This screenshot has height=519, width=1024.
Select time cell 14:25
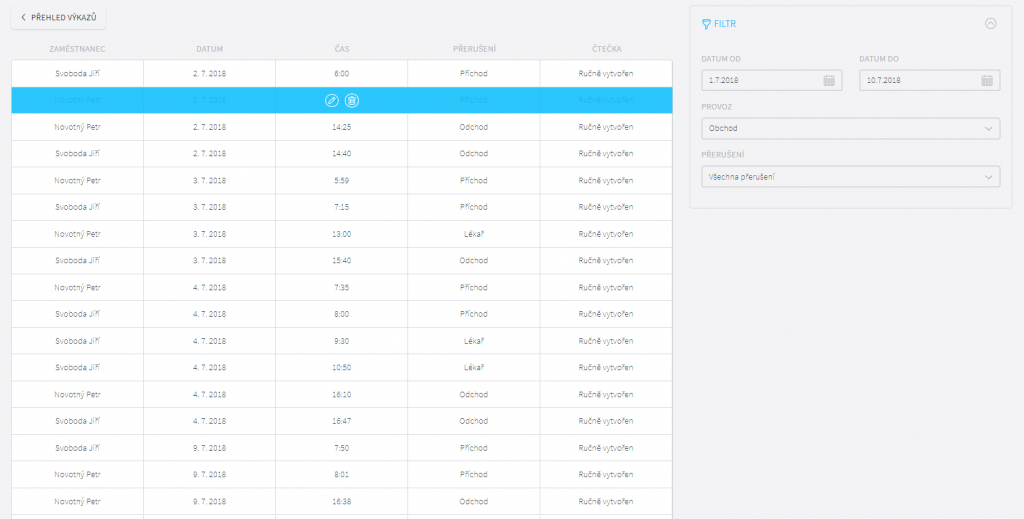[x=342, y=127]
